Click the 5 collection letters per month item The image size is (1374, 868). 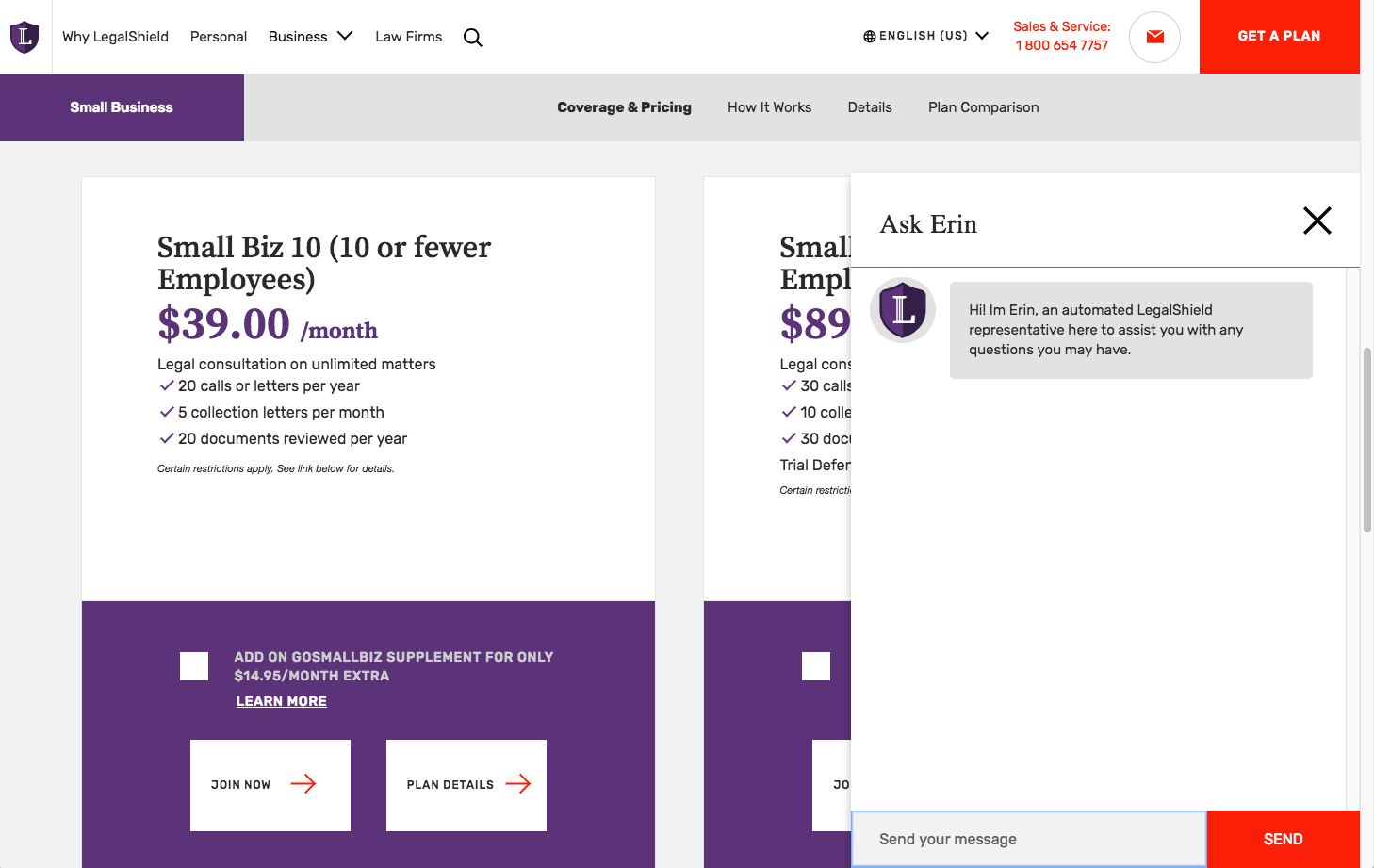click(281, 413)
